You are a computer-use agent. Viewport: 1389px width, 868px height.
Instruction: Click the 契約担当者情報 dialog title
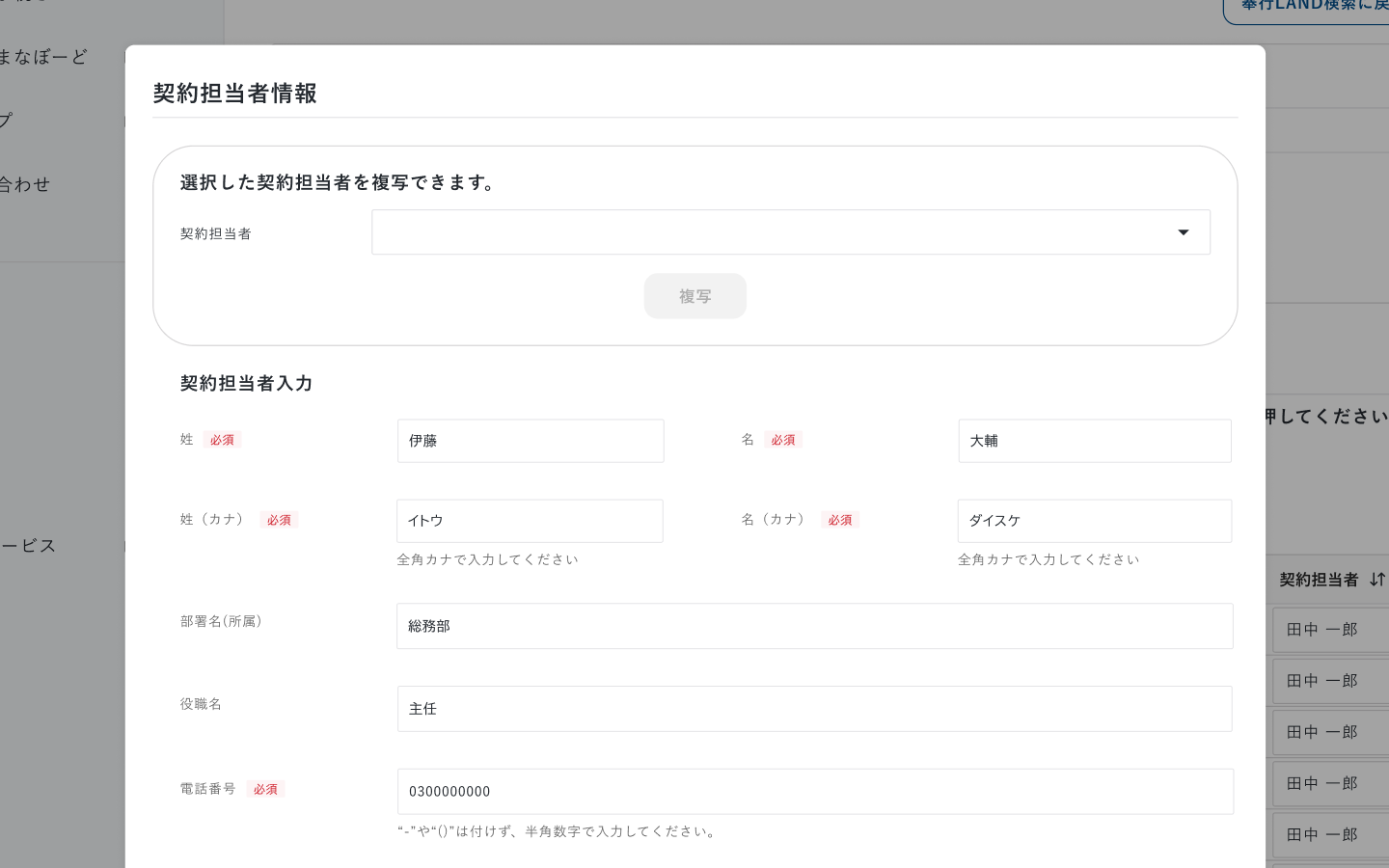(235, 95)
